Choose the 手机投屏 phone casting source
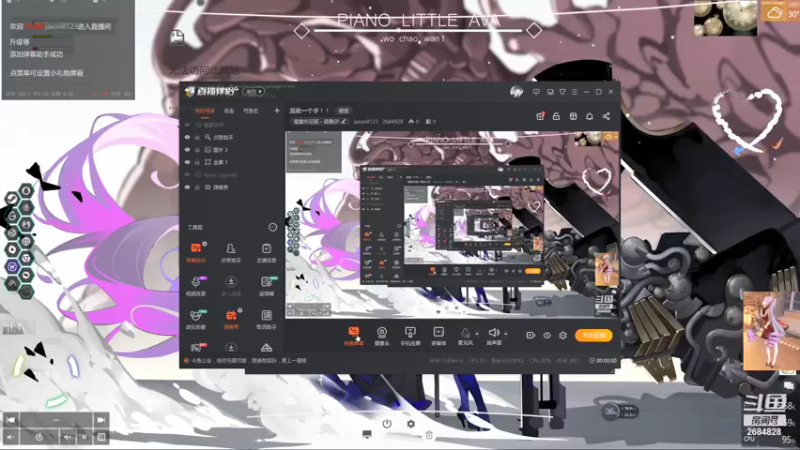 410,336
